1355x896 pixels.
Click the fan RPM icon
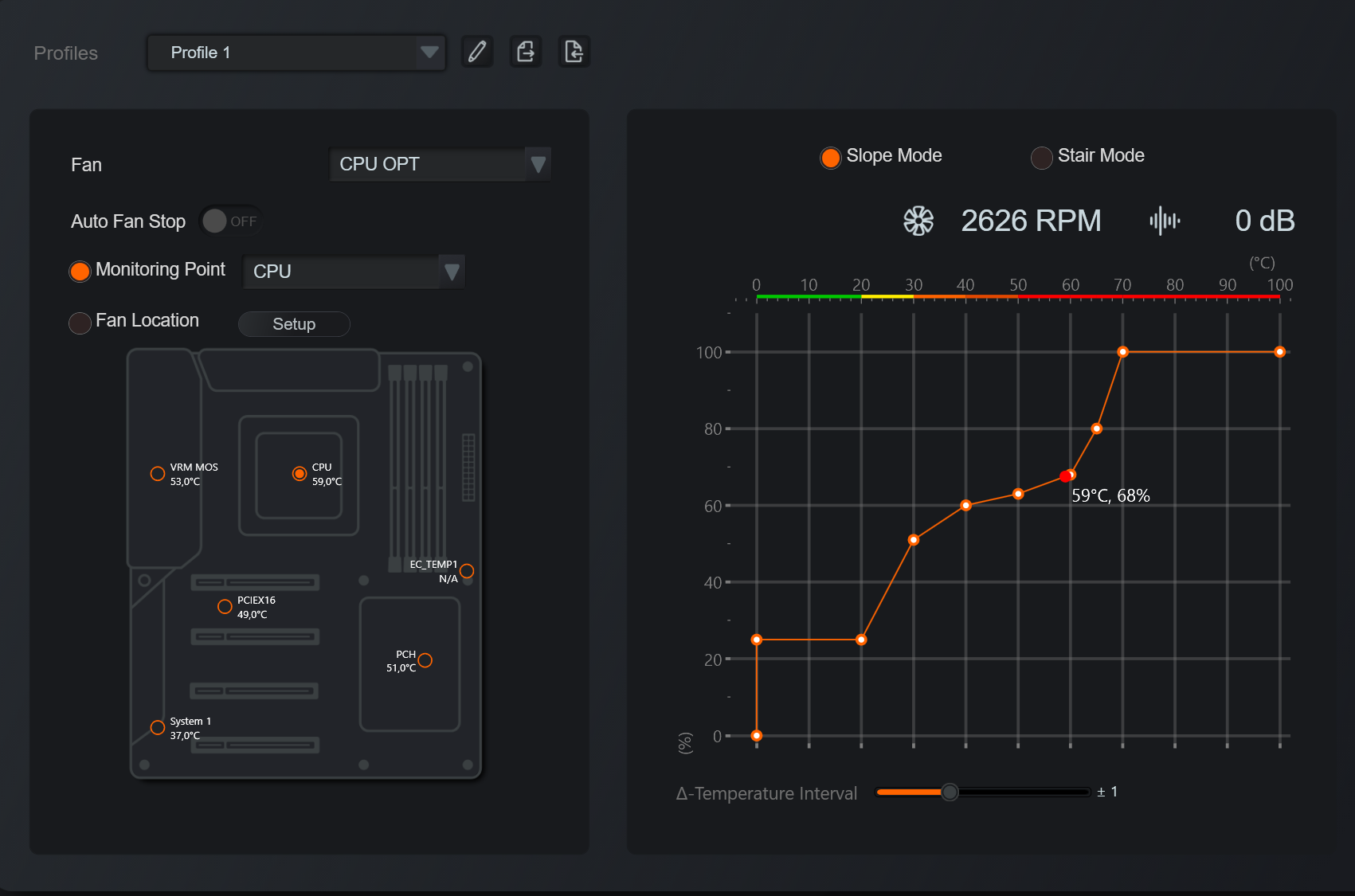coord(918,221)
